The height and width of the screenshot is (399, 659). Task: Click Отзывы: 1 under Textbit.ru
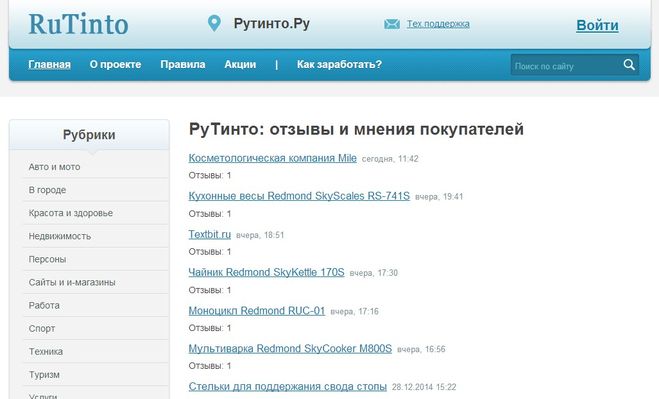(x=210, y=252)
